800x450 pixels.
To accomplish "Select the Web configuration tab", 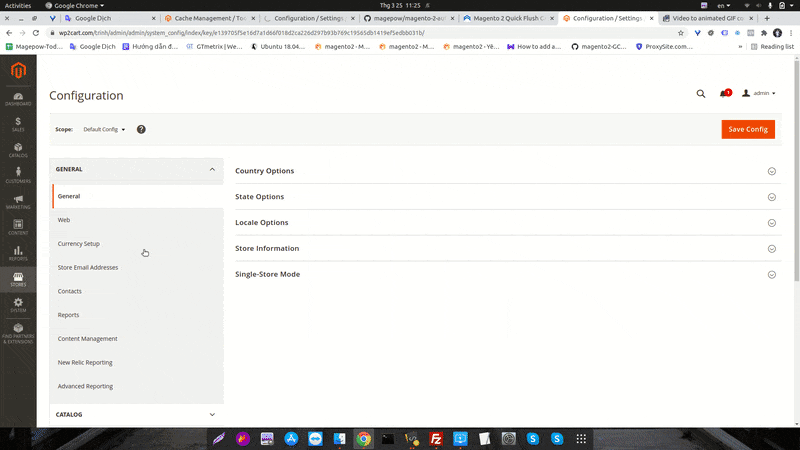I will coord(64,220).
